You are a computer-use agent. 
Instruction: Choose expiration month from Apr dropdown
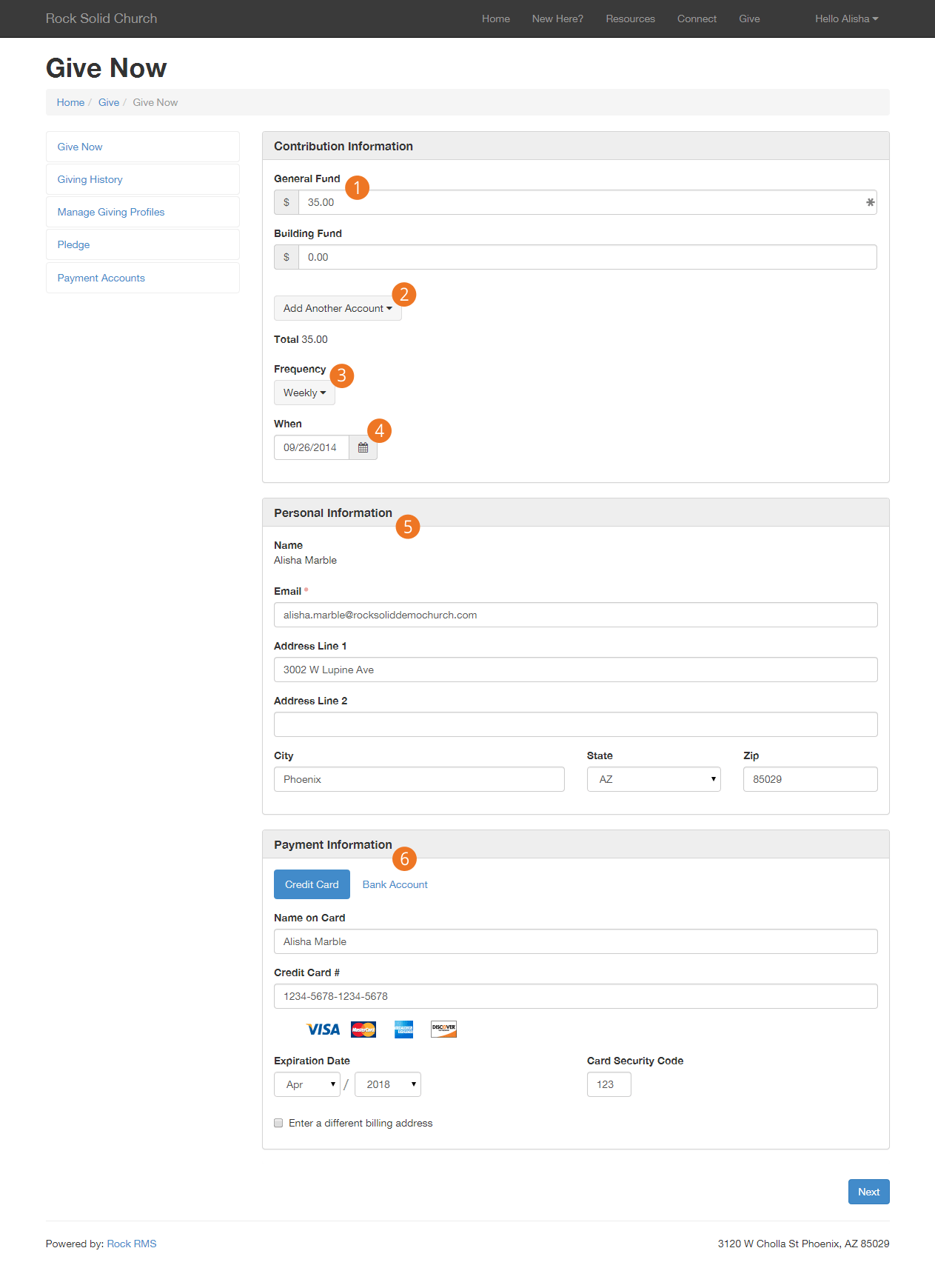click(x=307, y=1084)
